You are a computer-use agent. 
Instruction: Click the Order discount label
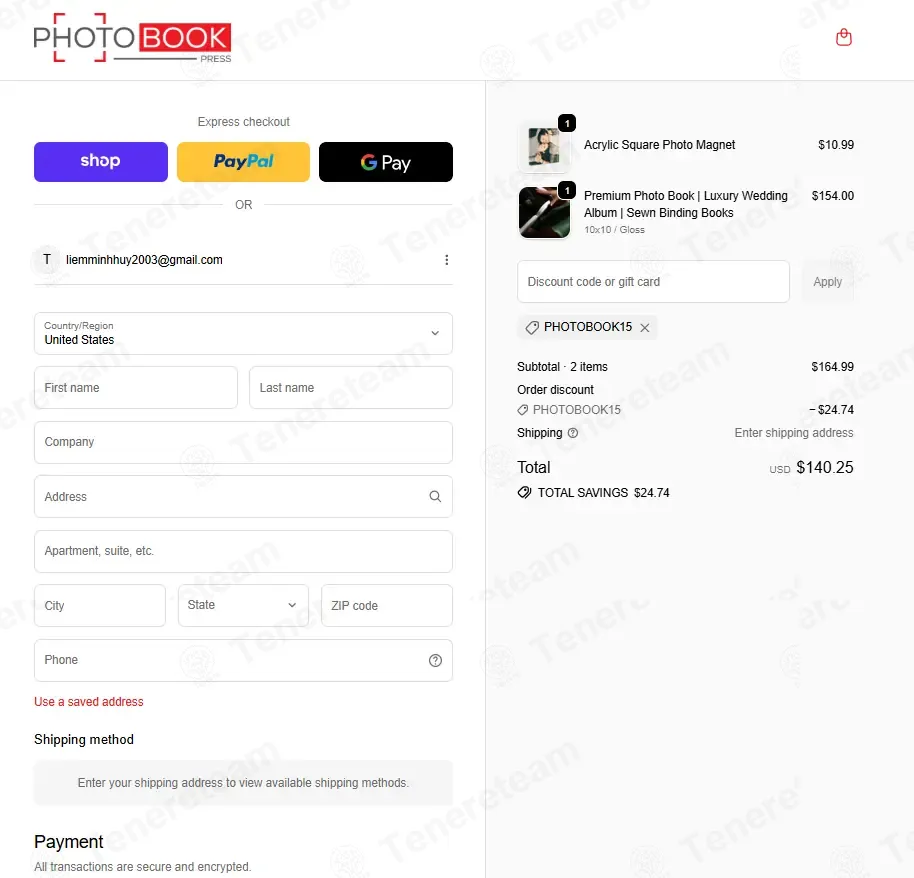click(x=556, y=389)
